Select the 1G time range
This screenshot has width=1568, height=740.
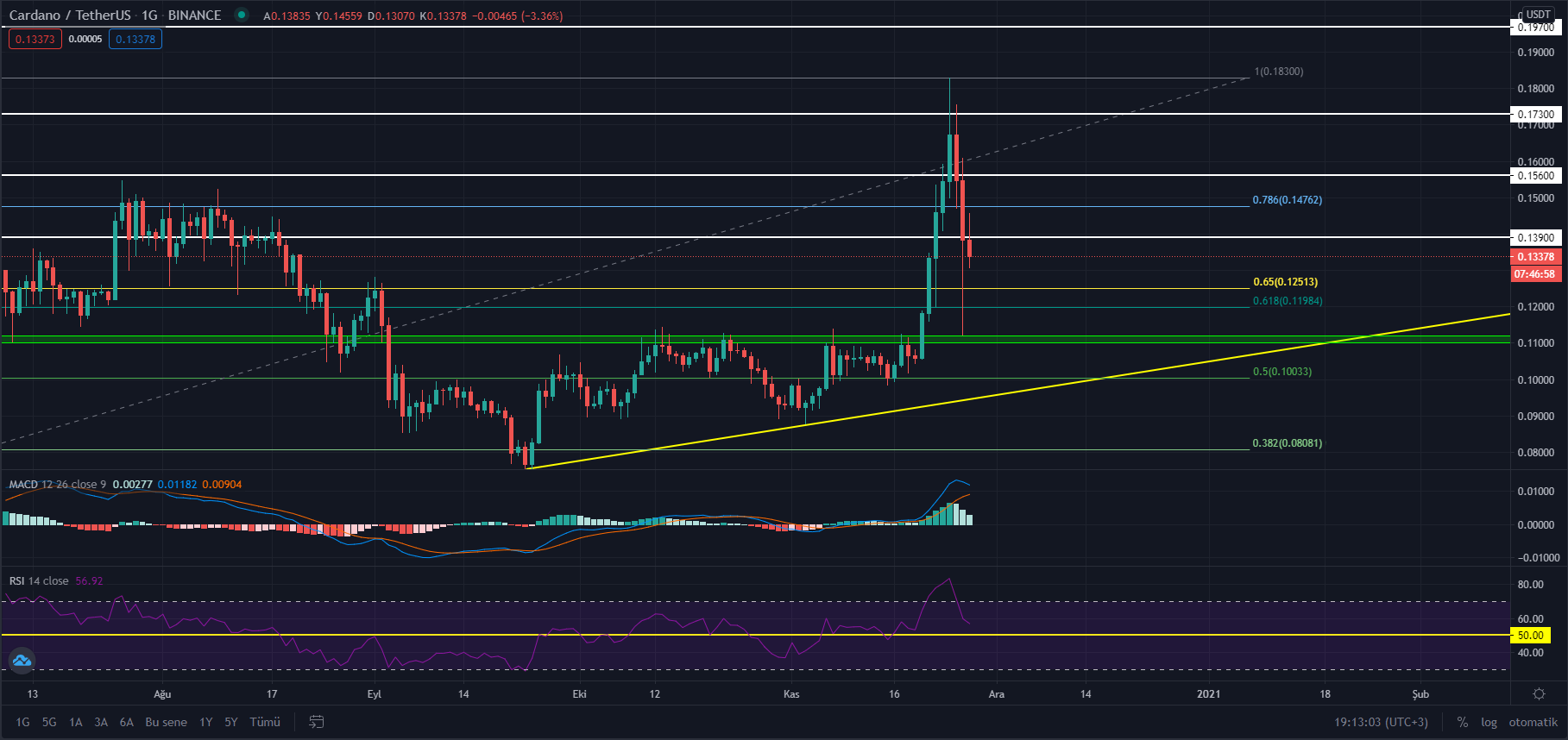point(22,722)
